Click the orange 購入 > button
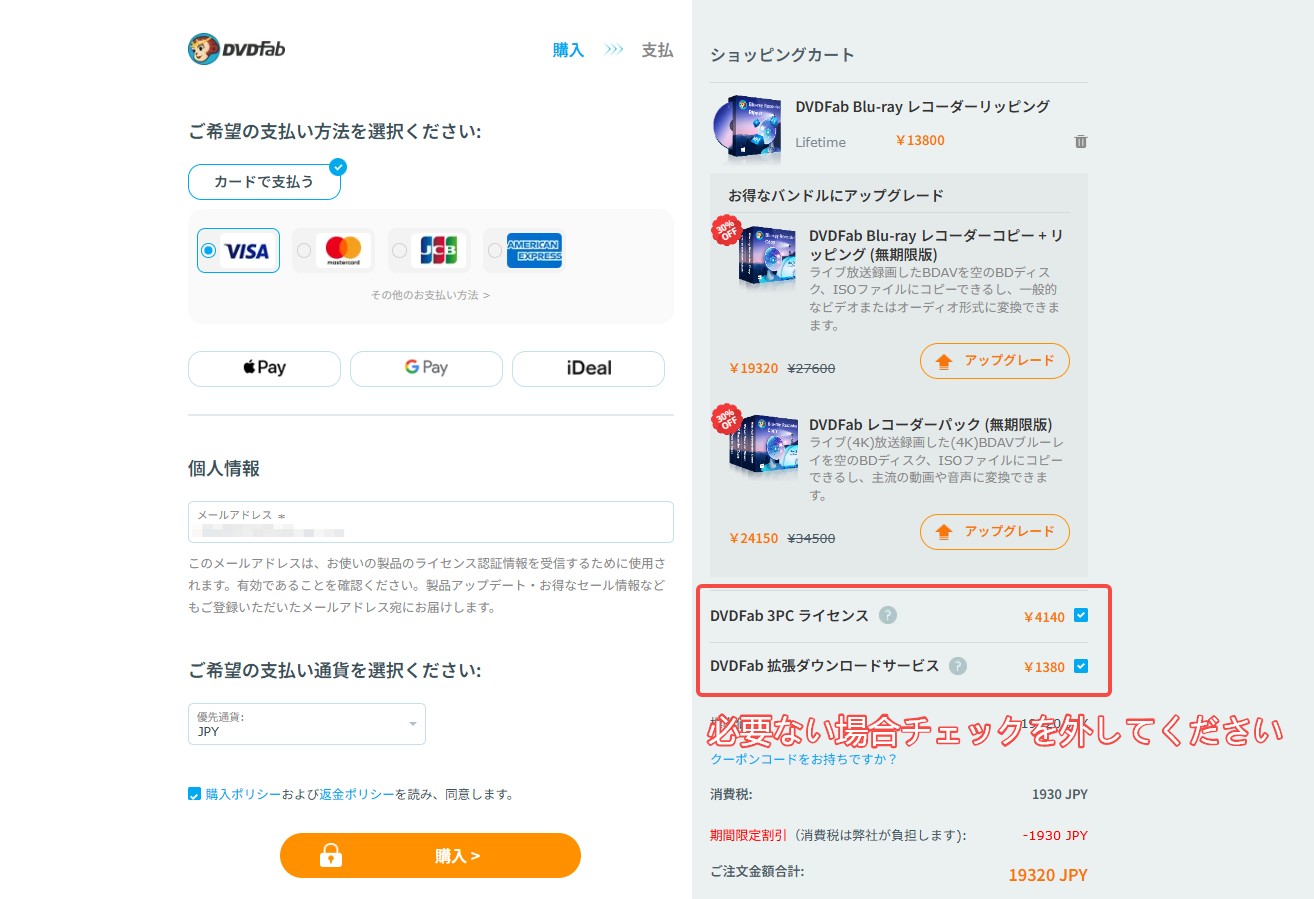 click(x=430, y=856)
